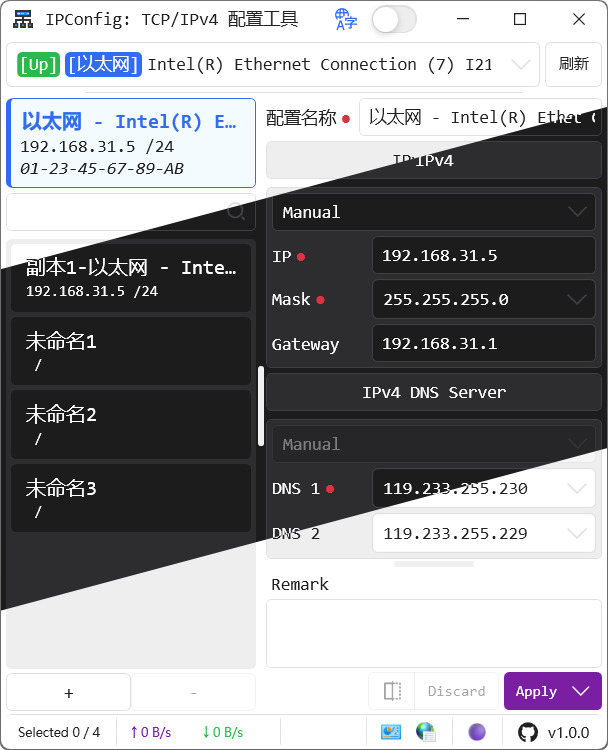
Task: Click the search magnifier icon
Action: click(x=236, y=211)
